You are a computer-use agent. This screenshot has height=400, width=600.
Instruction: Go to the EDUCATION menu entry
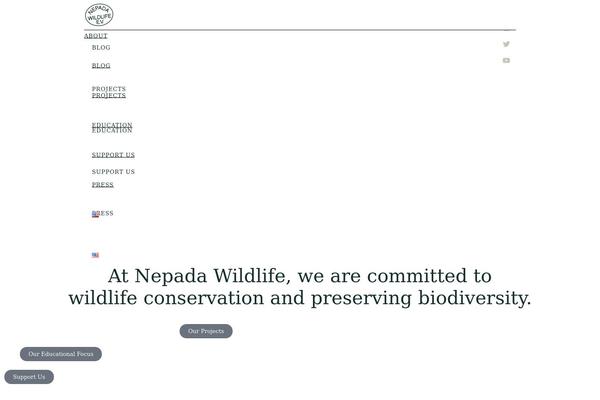(x=112, y=128)
